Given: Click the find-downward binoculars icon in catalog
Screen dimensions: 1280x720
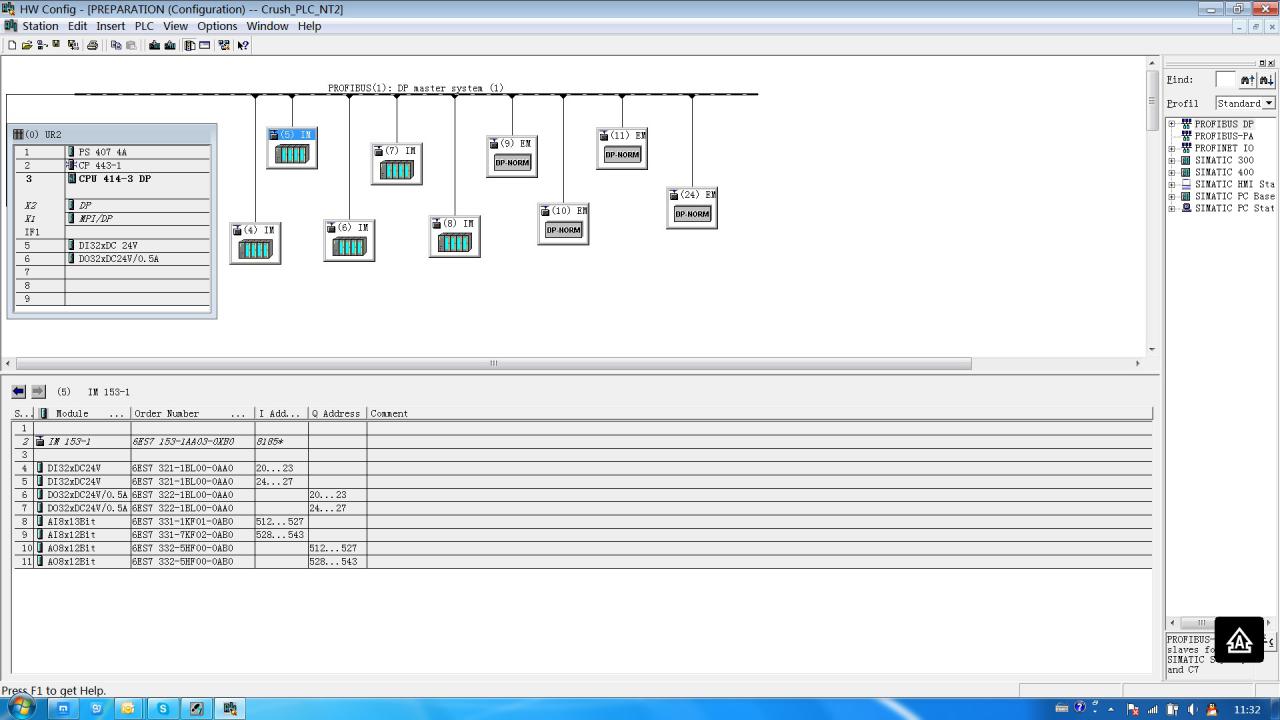Looking at the screenshot, I should click(x=1265, y=80).
